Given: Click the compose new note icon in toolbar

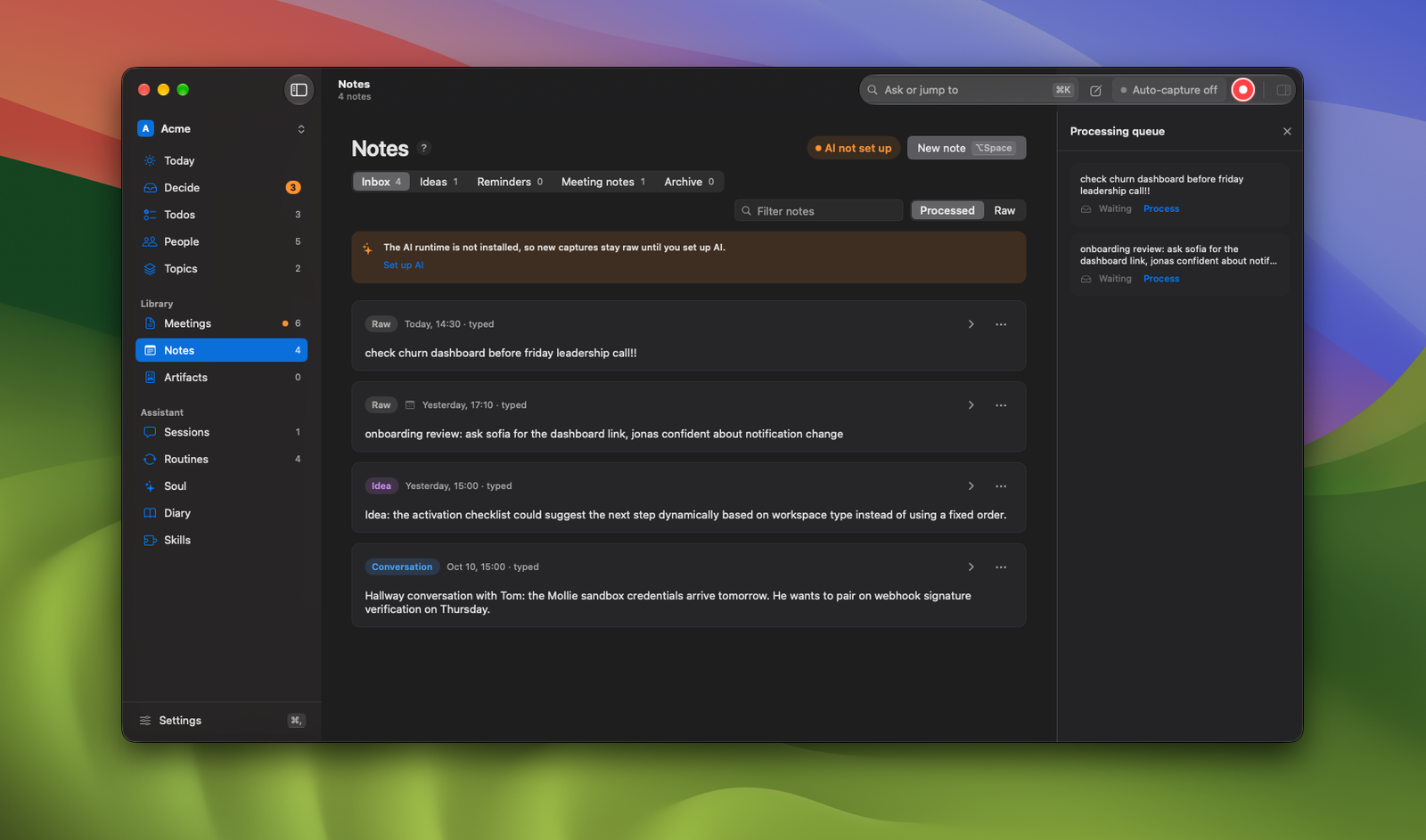Looking at the screenshot, I should [x=1095, y=90].
